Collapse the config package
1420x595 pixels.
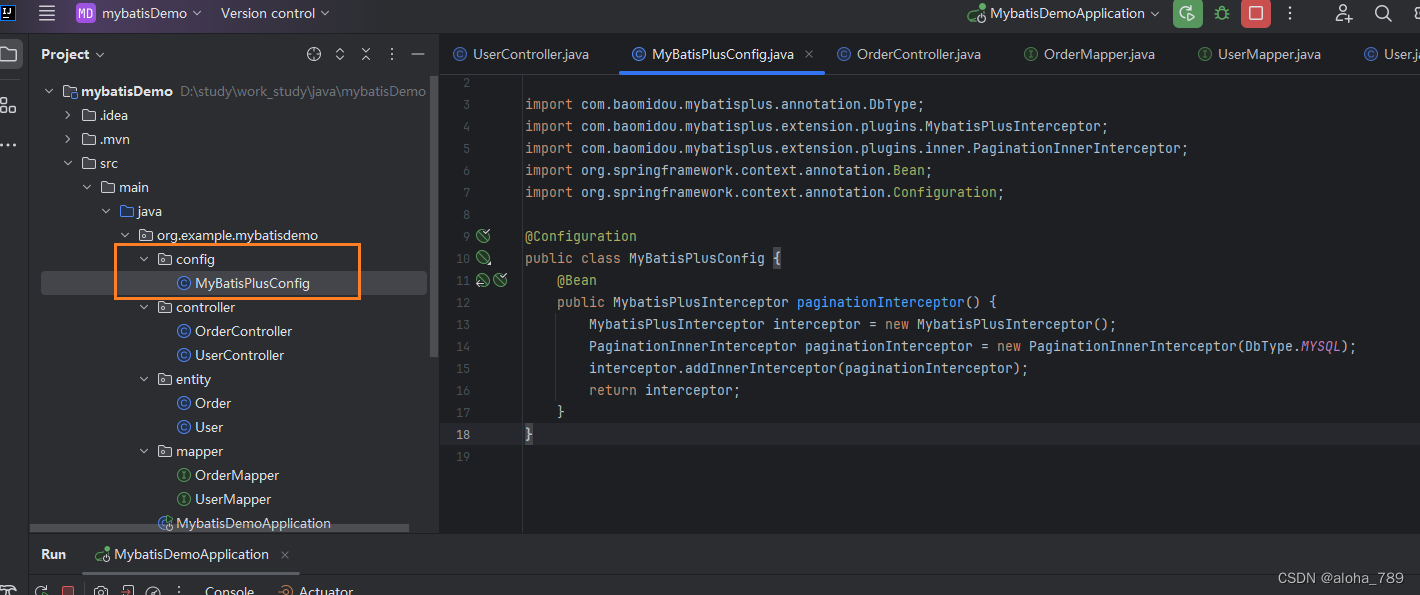pos(144,259)
